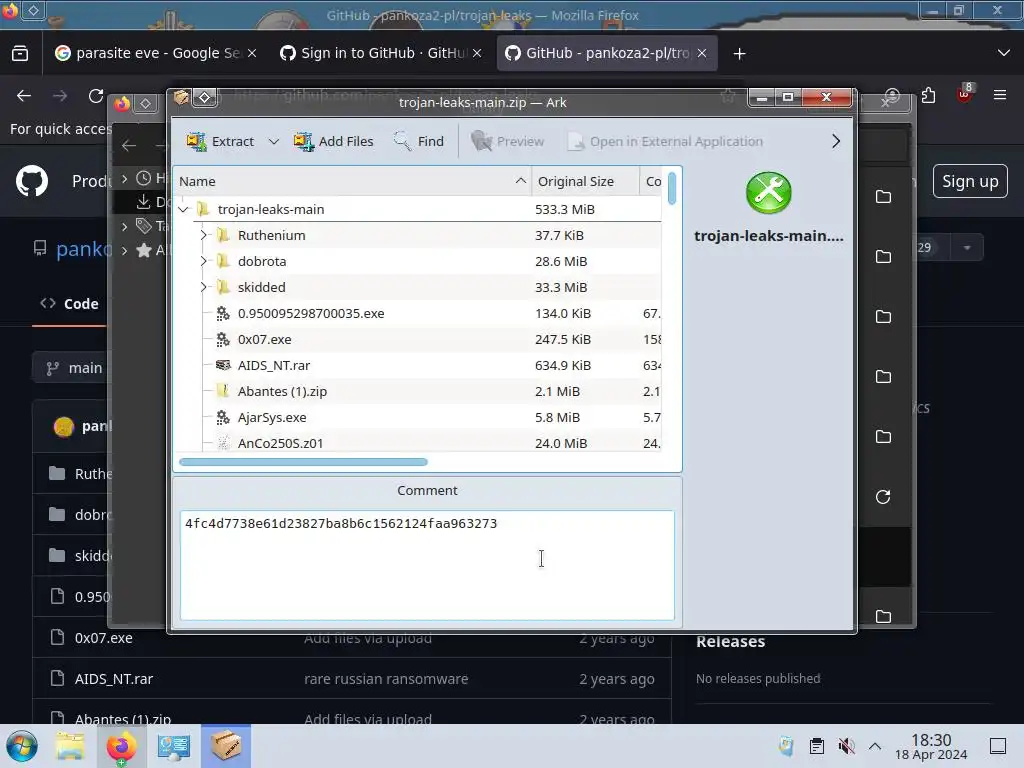Open the Releases heading link
The height and width of the screenshot is (768, 1024).
pyautogui.click(x=730, y=641)
